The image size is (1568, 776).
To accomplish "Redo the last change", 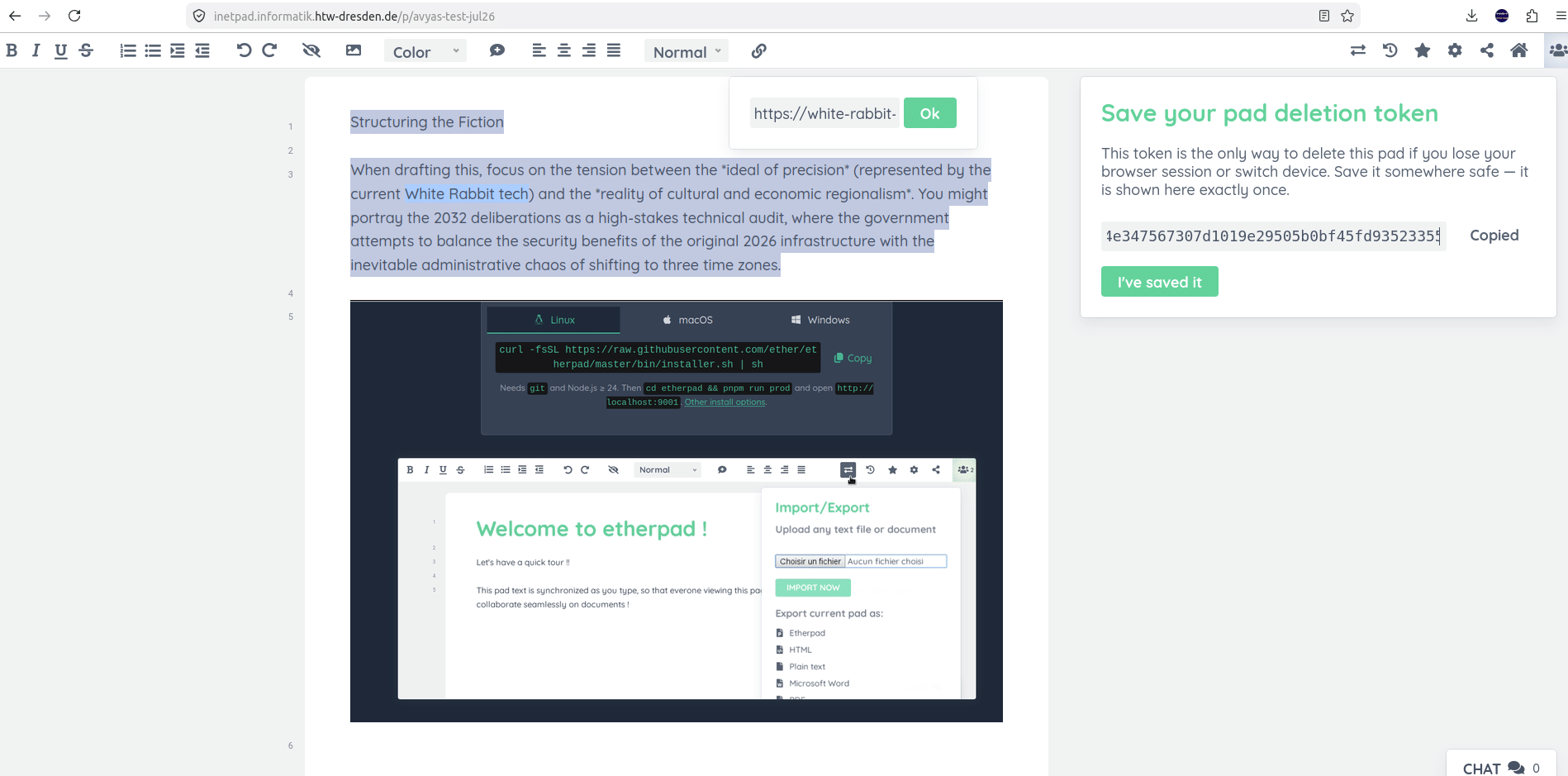I will [x=269, y=50].
